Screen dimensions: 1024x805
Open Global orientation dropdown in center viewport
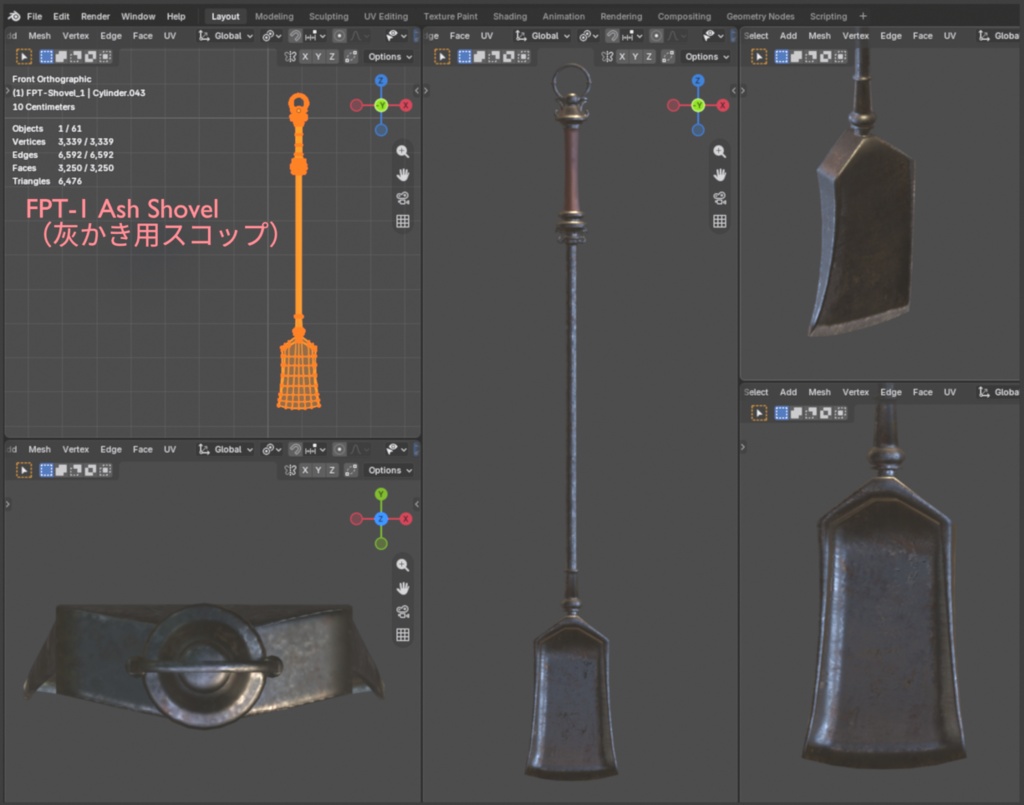543,36
